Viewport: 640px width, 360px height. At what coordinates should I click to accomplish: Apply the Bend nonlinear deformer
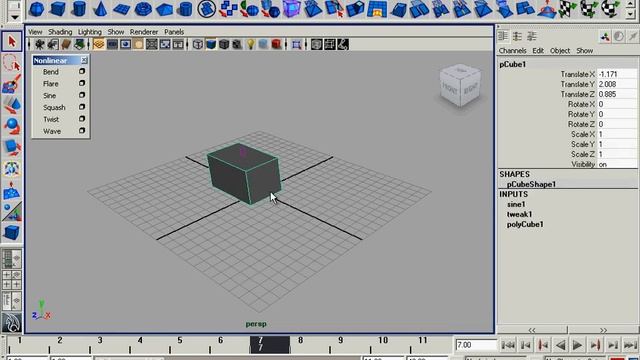pos(51,72)
